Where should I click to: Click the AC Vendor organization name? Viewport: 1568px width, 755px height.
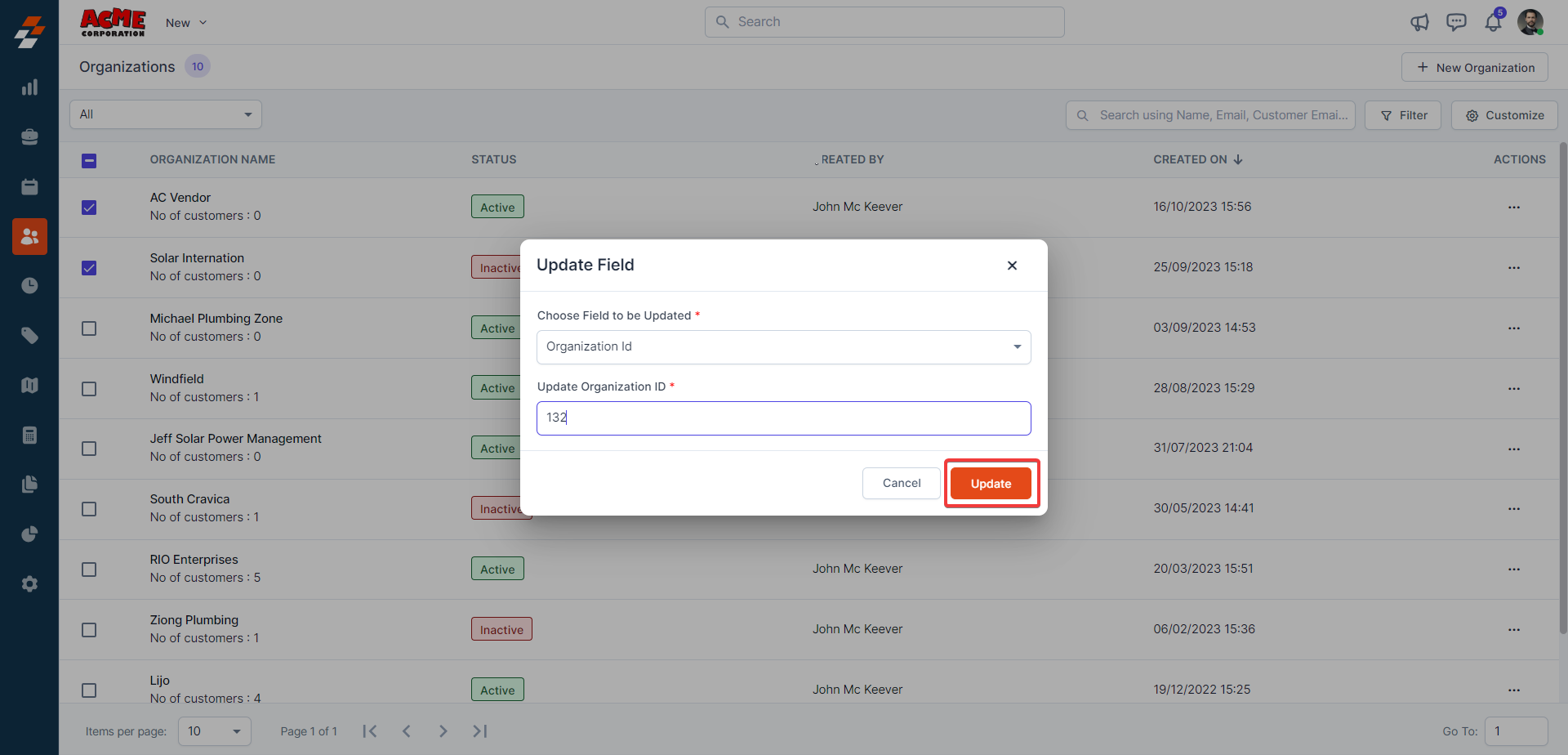180,198
